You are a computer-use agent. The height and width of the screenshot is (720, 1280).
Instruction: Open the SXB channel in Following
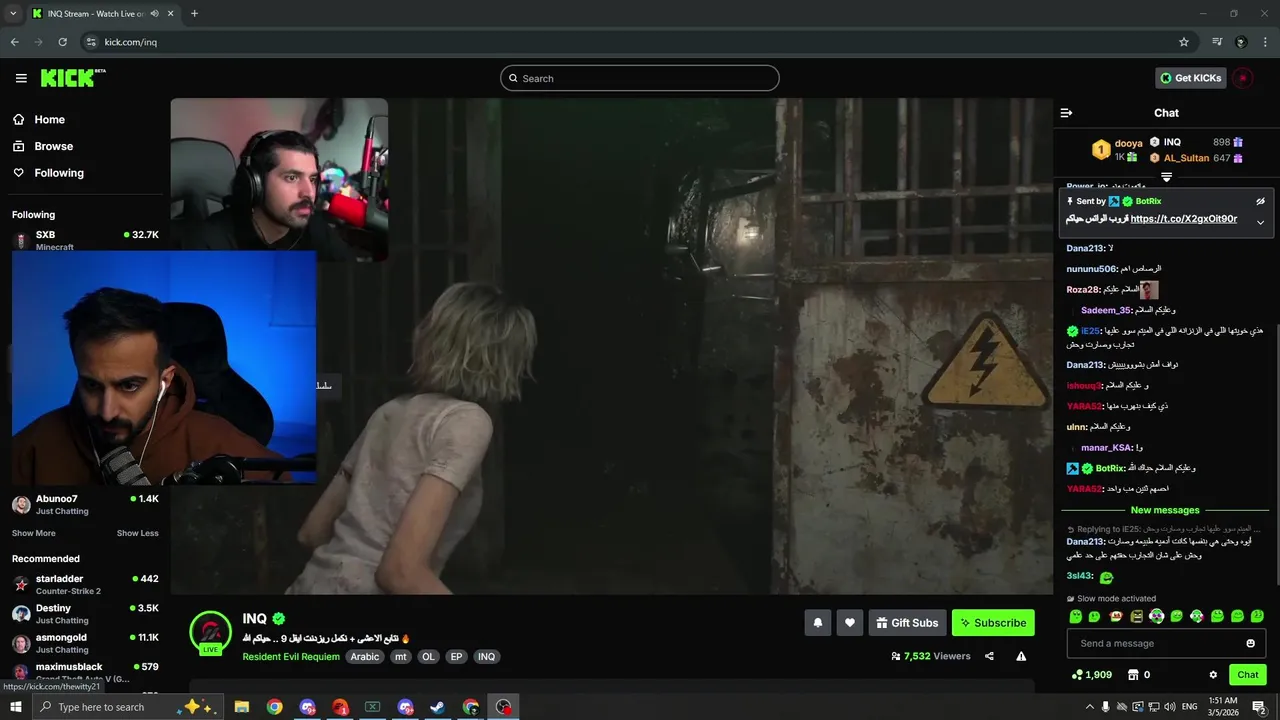[85, 240]
